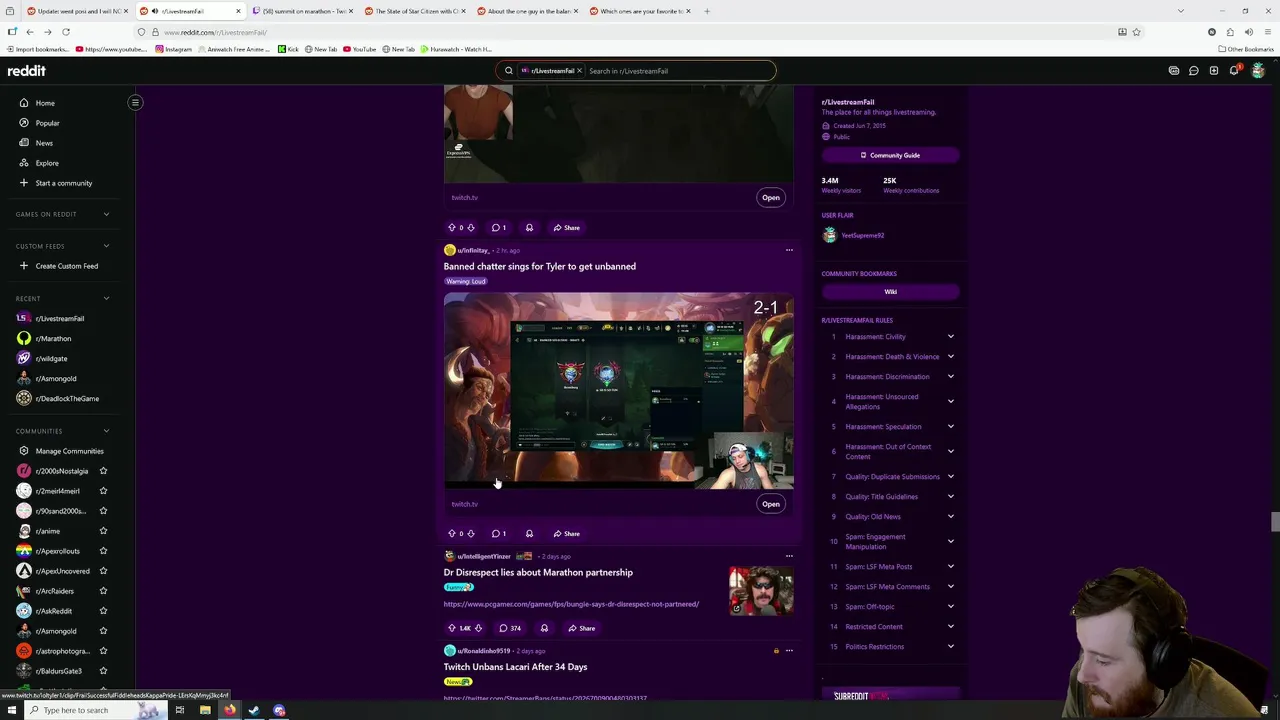Toggle the favorite star for r/ArcRaiders

tap(103, 591)
